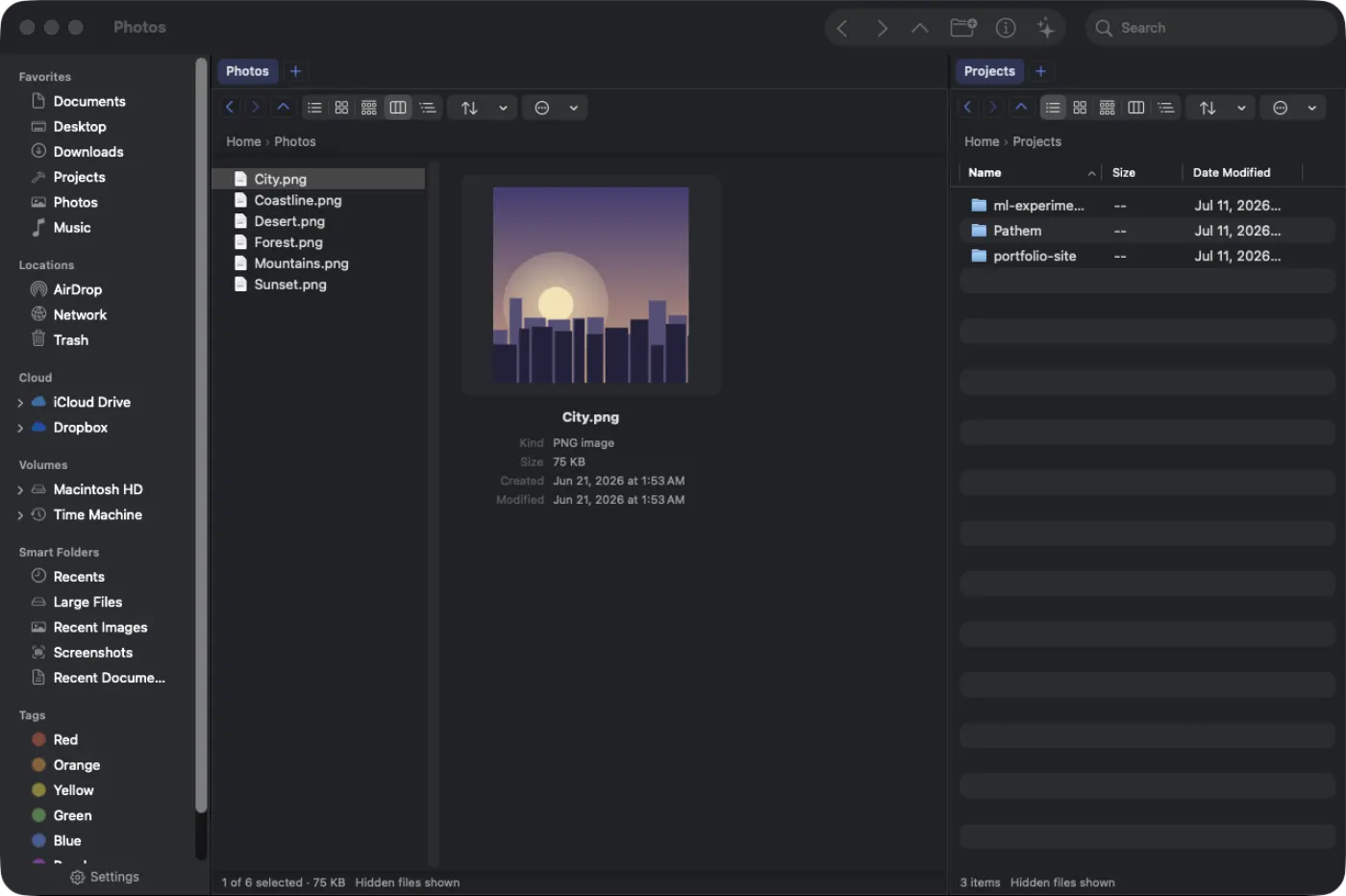Switch Photos pane to gallery view

(369, 108)
